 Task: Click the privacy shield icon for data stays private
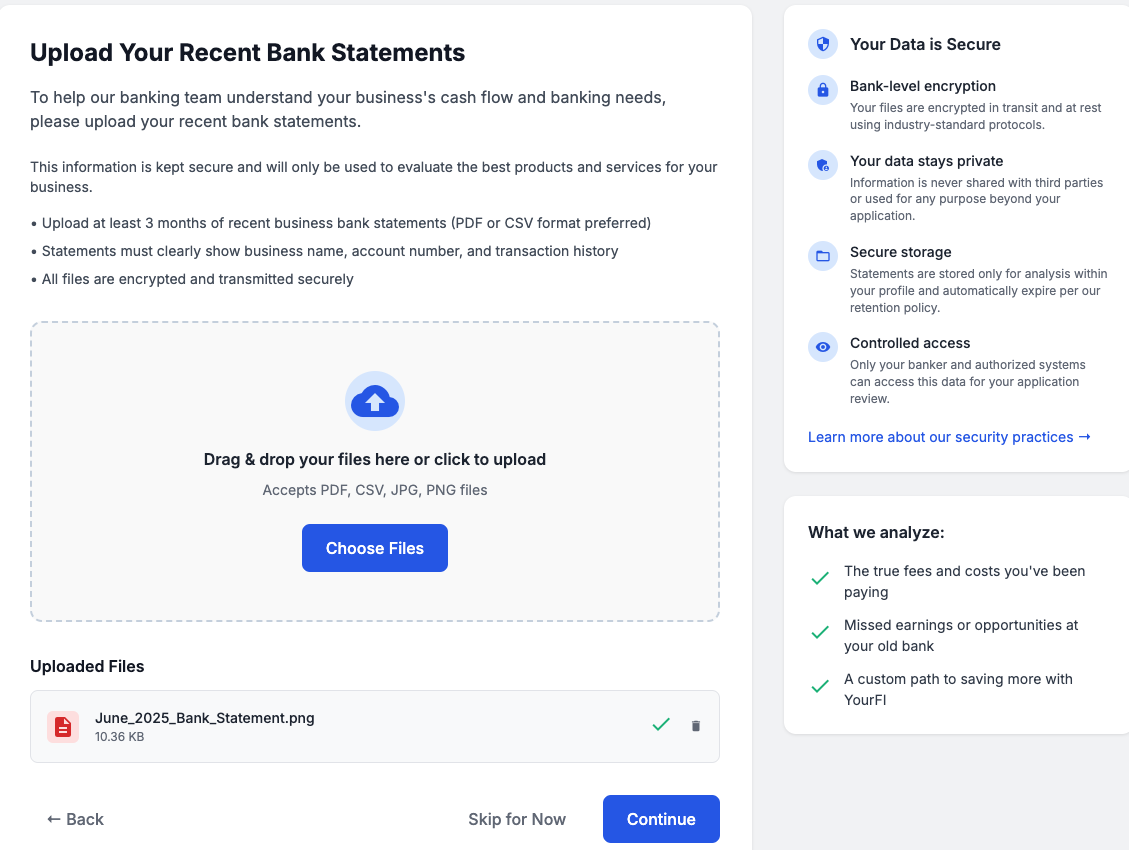pos(823,165)
